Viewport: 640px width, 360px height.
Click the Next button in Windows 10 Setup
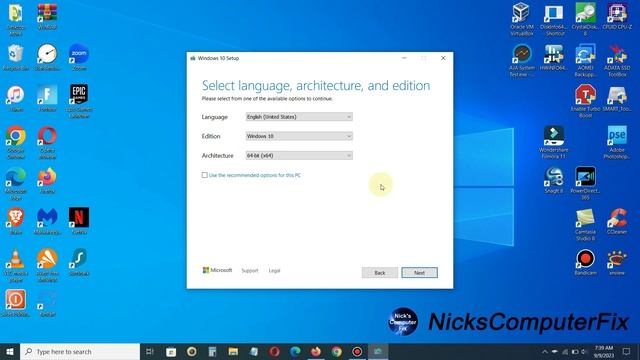pos(419,272)
